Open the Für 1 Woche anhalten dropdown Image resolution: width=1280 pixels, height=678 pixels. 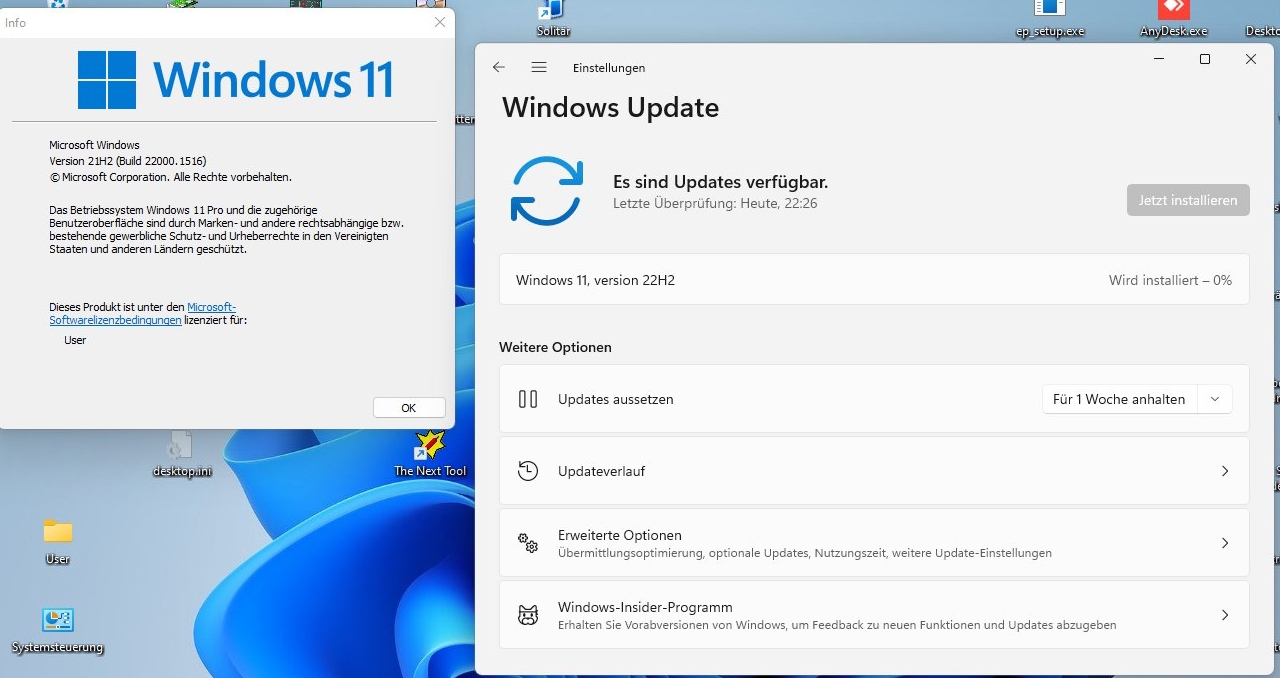1137,399
